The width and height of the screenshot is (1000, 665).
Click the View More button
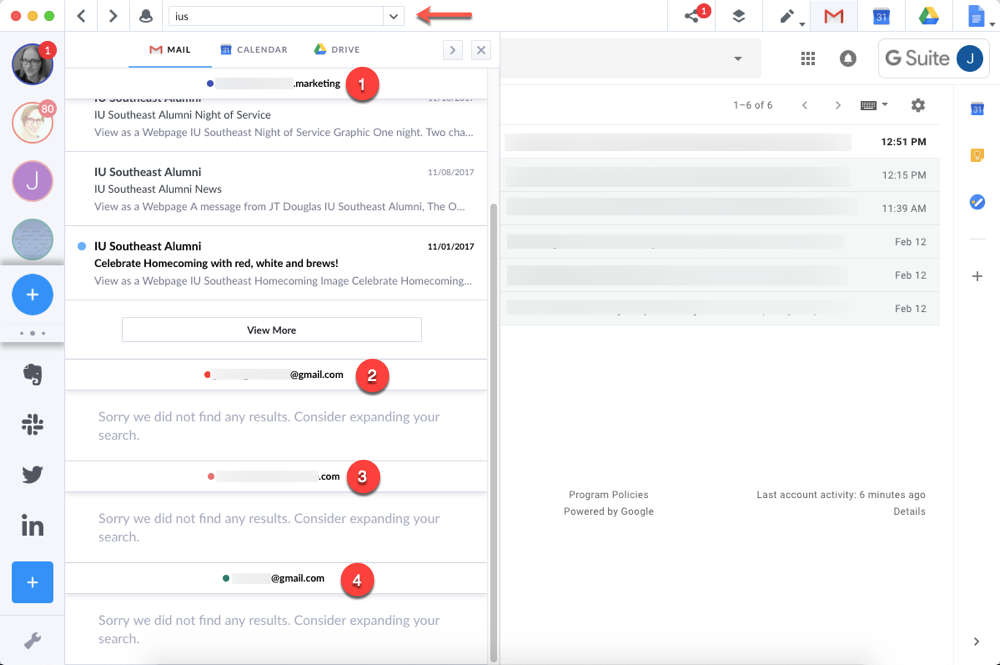coord(272,330)
